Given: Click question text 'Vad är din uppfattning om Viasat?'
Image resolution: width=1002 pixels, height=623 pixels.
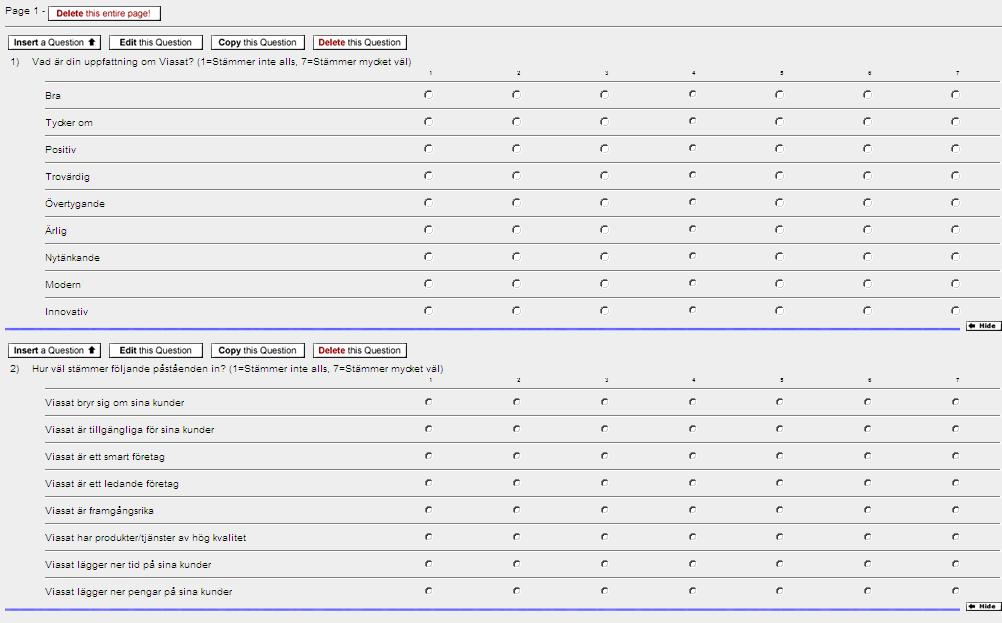Looking at the screenshot, I should [x=113, y=62].
